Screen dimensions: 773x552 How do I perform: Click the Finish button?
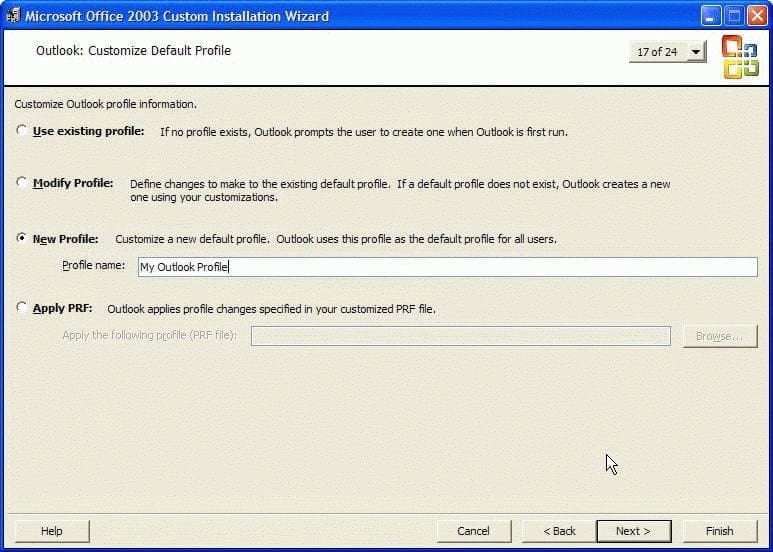tap(720, 531)
